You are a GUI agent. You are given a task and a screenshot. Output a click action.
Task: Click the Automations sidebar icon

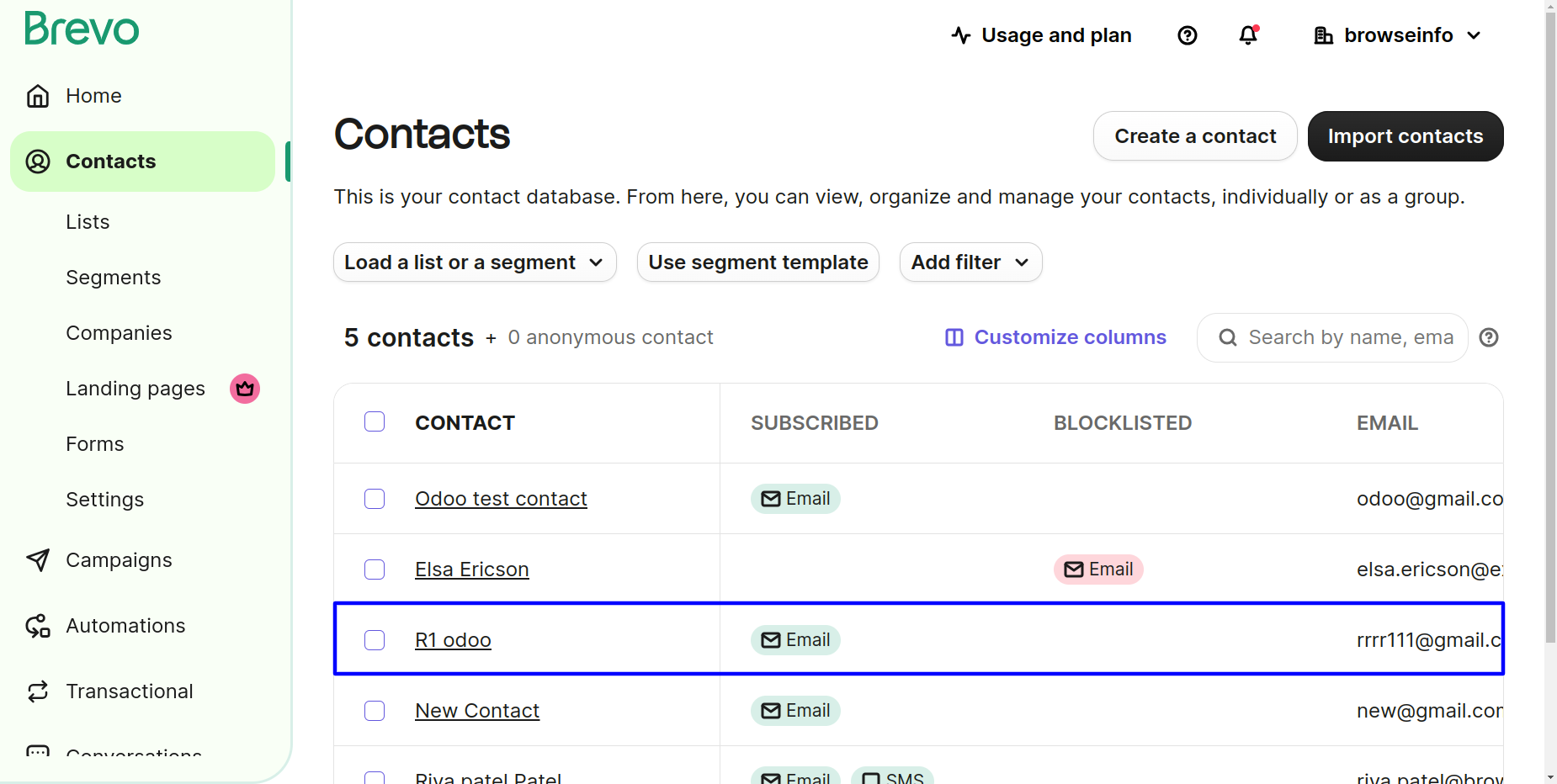[x=38, y=626]
